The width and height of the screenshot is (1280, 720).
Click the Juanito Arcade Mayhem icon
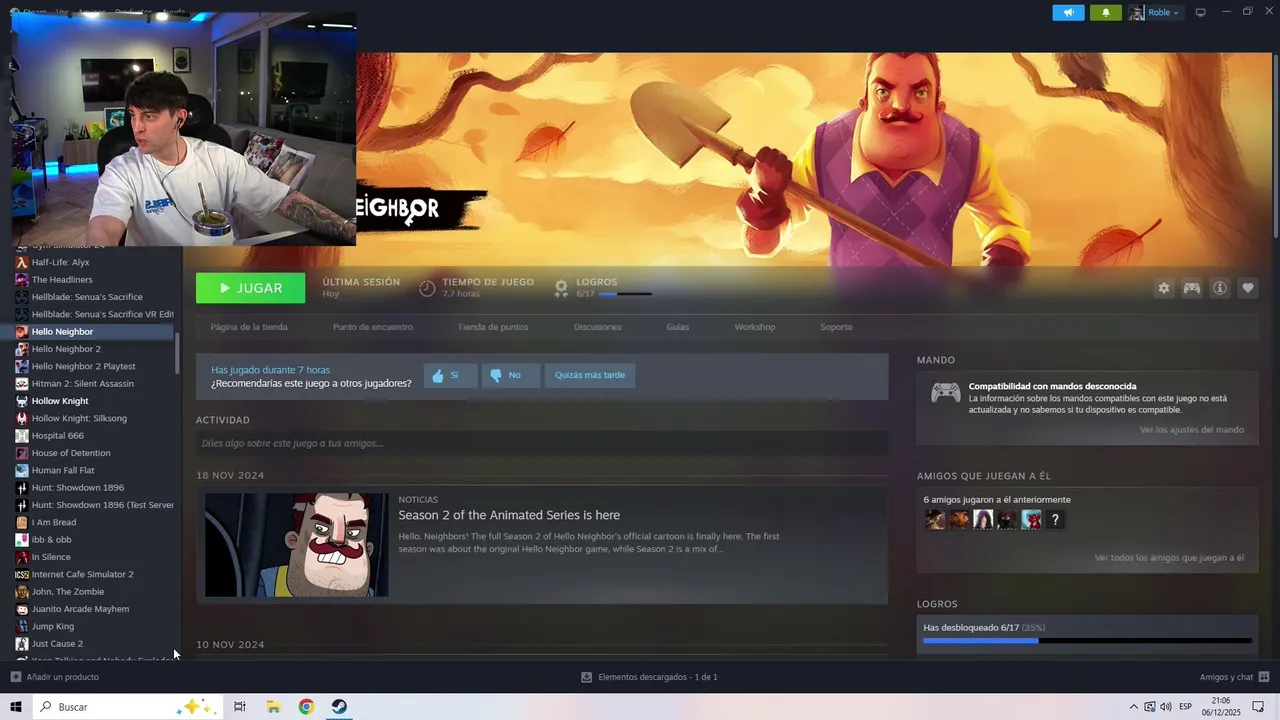[x=21, y=609]
